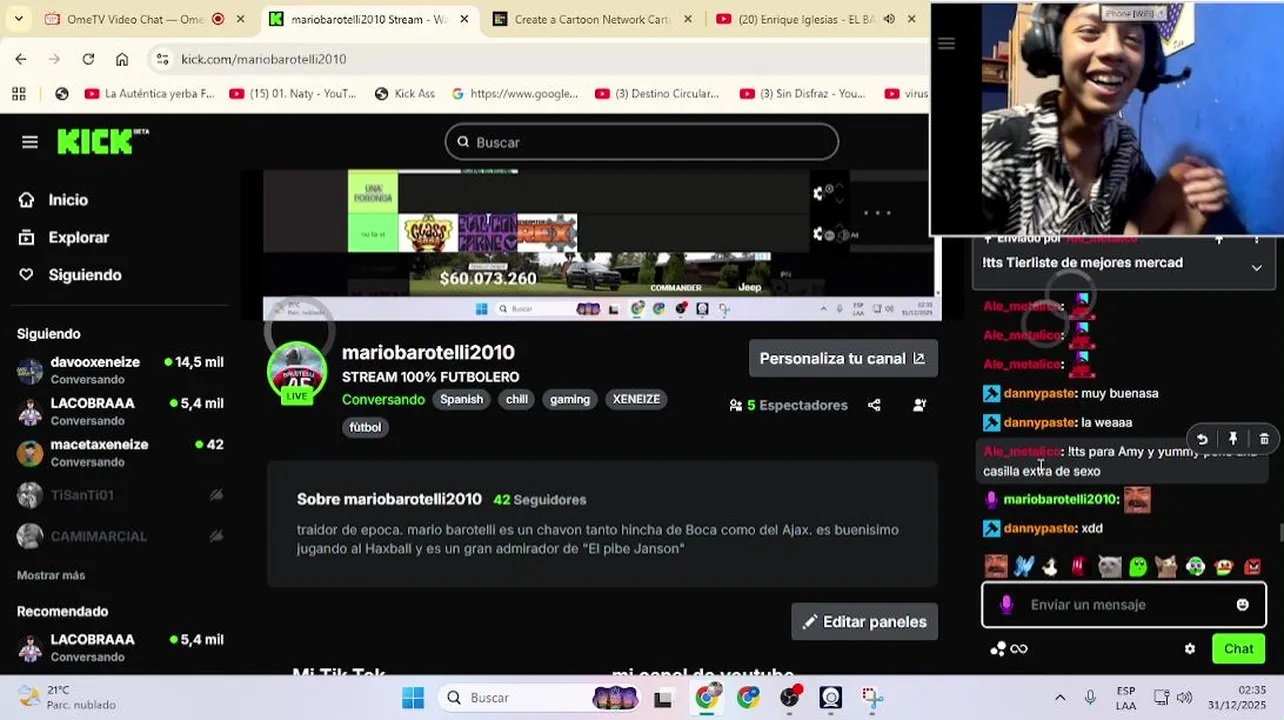
Task: Click the purple microphone icon in chat input
Action: (1007, 605)
